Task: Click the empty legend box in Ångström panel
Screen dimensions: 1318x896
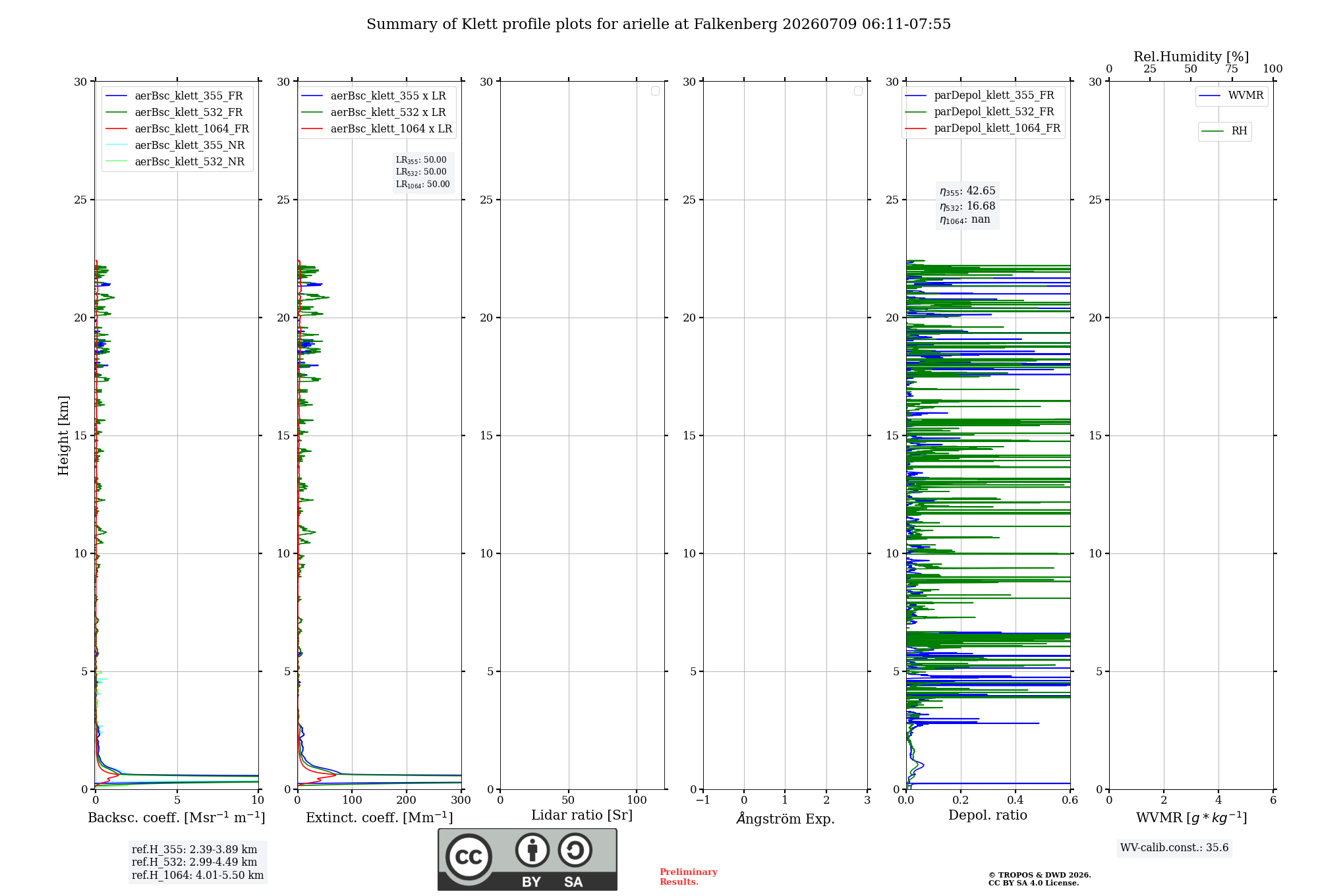Action: click(x=858, y=91)
